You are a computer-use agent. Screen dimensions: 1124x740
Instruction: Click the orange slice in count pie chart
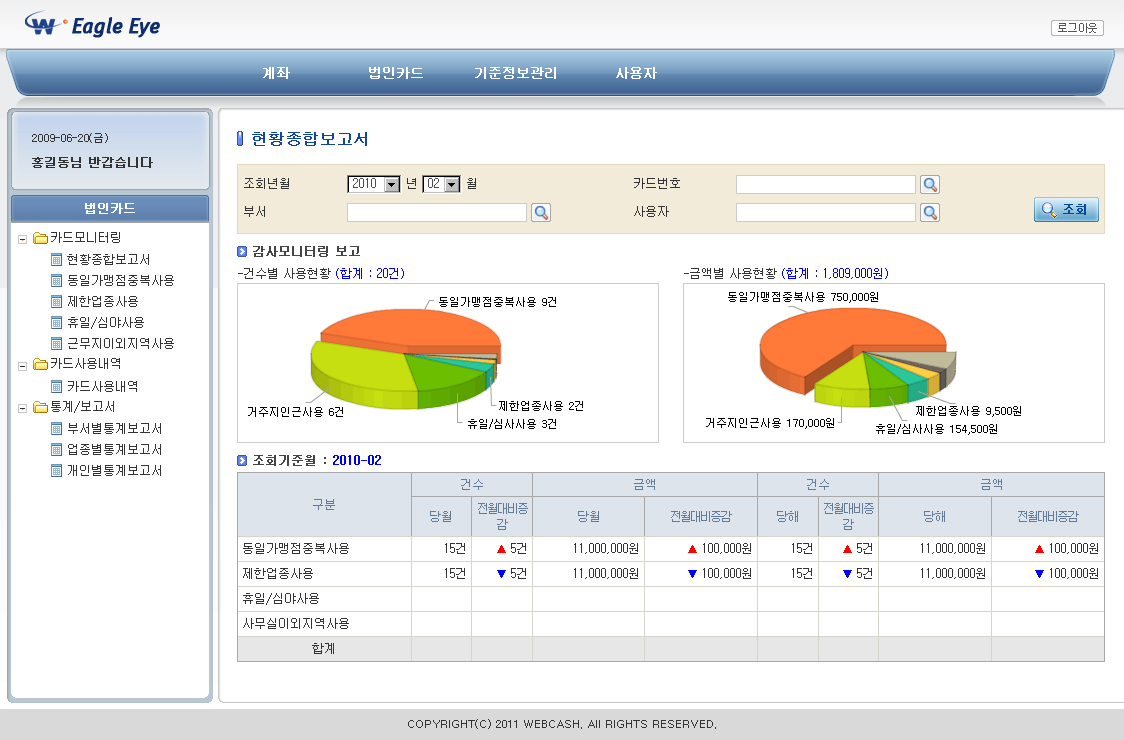point(400,328)
